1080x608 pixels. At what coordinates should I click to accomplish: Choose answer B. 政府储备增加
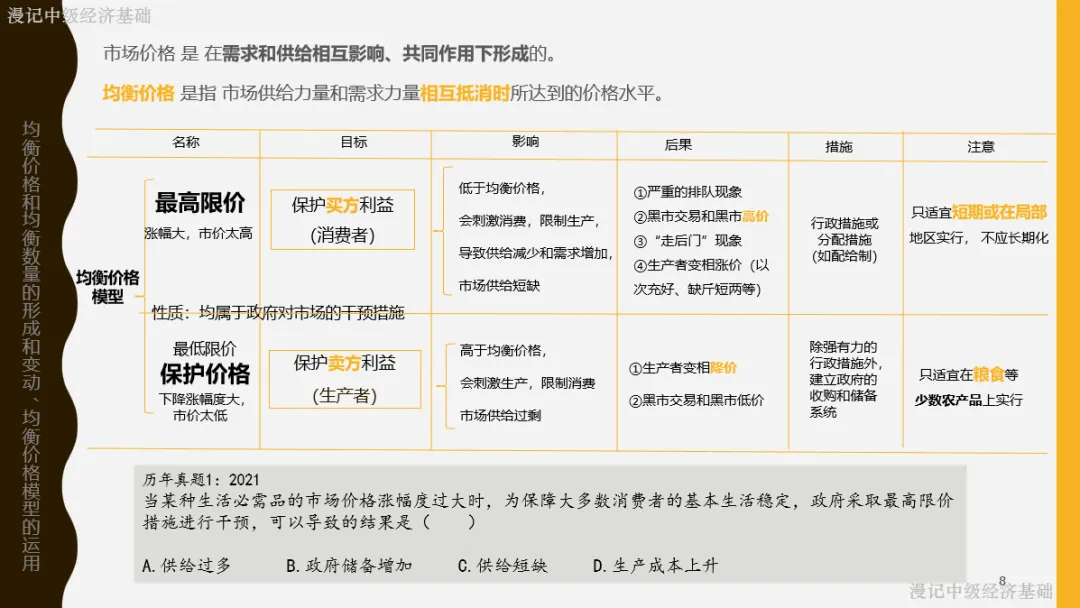pos(349,566)
